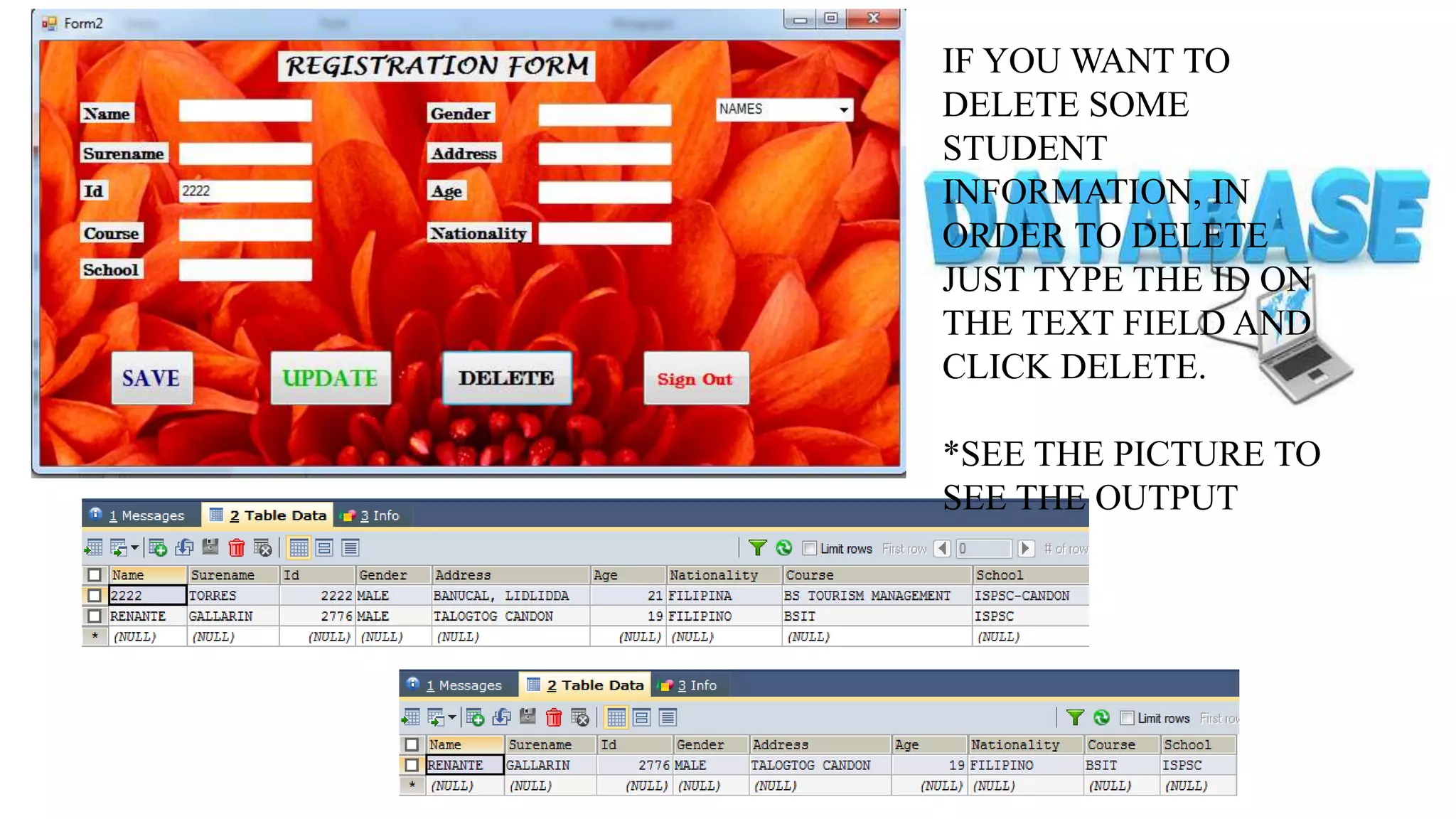
Task: Click green filter funnel in upper panel
Action: pyautogui.click(x=758, y=547)
